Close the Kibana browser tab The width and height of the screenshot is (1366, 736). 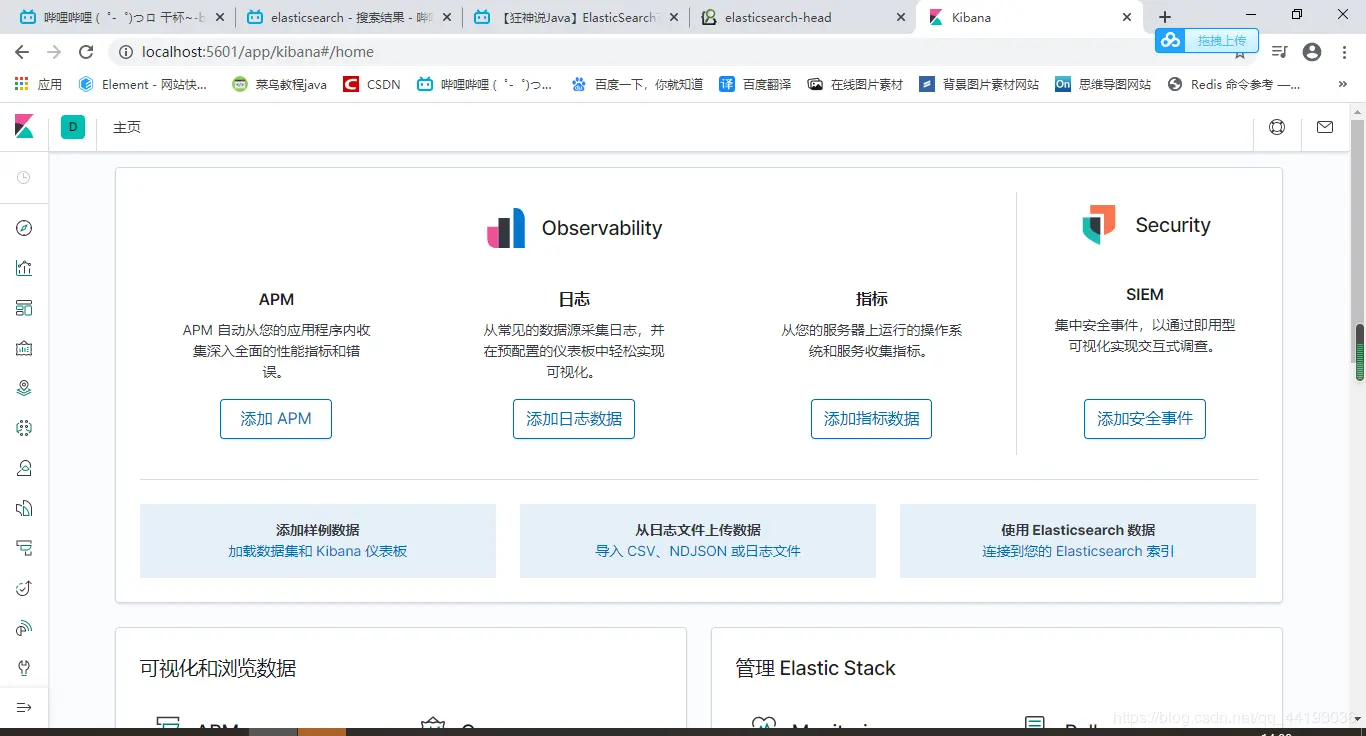(x=1127, y=17)
